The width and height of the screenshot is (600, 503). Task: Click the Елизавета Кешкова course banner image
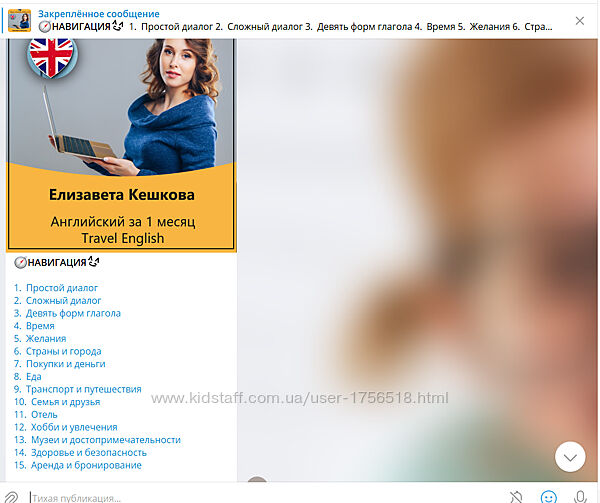[121, 145]
